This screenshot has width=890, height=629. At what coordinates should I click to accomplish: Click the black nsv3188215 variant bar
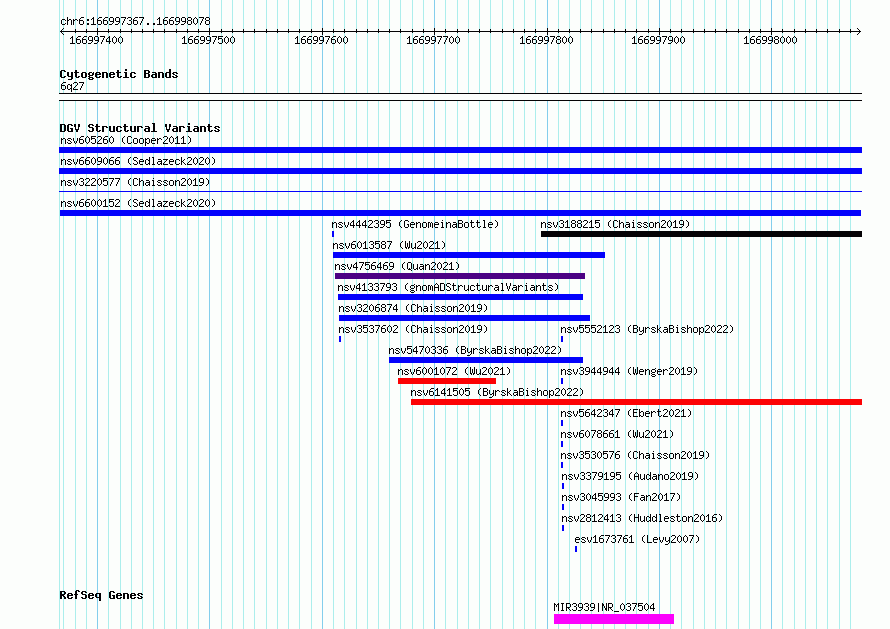(x=702, y=234)
